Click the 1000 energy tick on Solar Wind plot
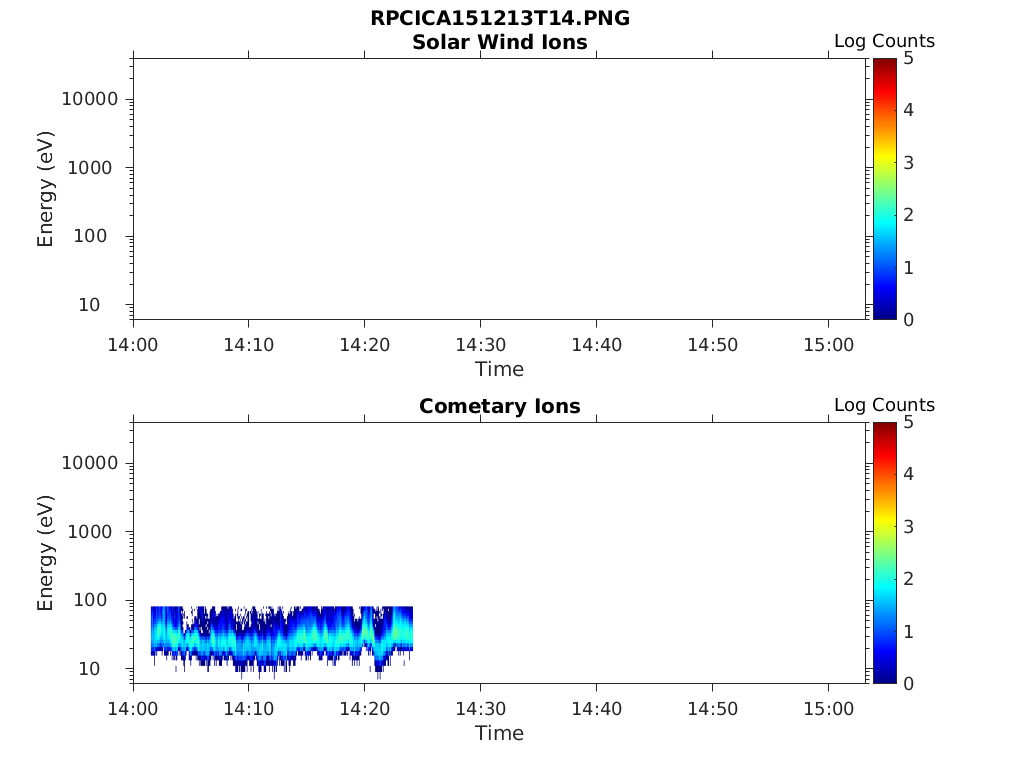Screen dimensions: 1024x768 89,168
